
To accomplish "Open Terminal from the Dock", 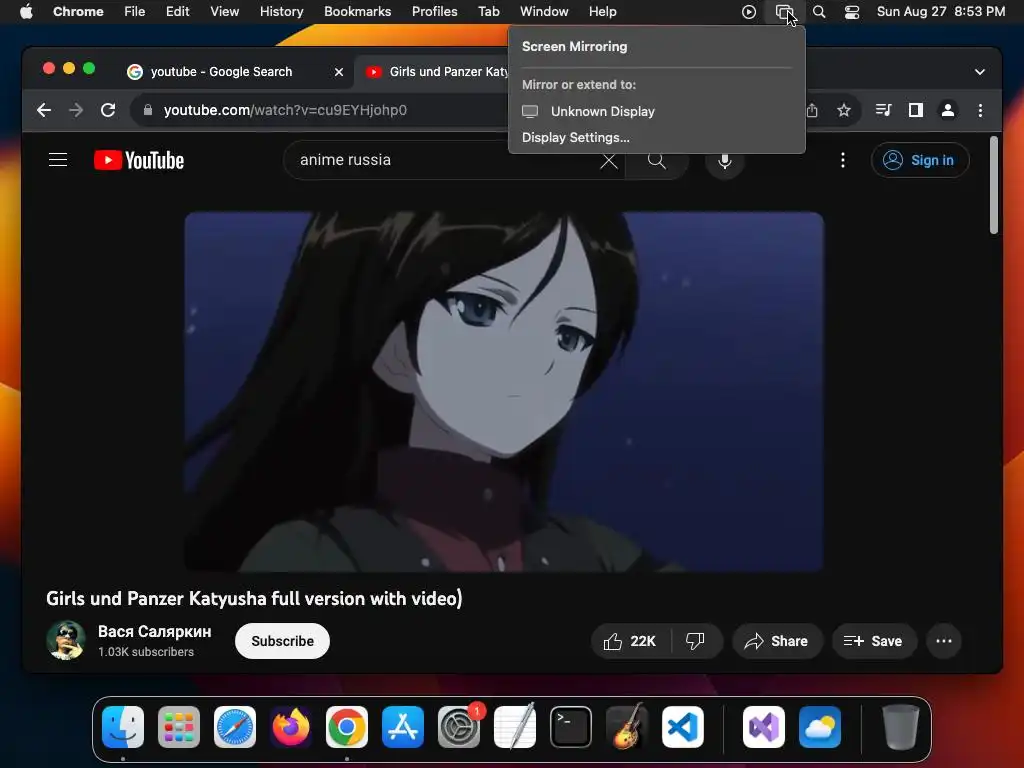I will pyautogui.click(x=571, y=727).
